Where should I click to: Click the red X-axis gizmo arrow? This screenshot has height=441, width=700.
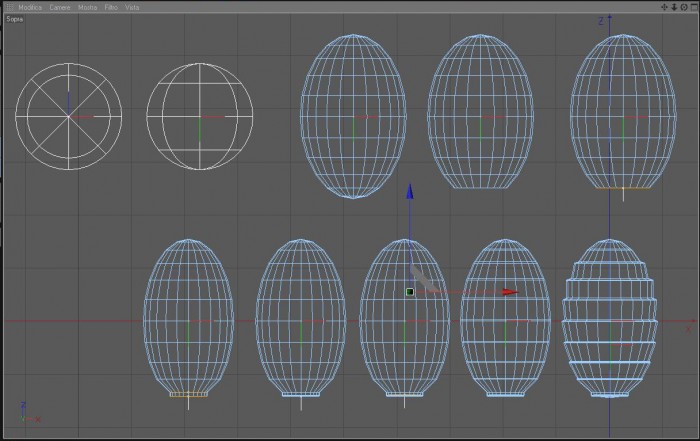tap(510, 292)
